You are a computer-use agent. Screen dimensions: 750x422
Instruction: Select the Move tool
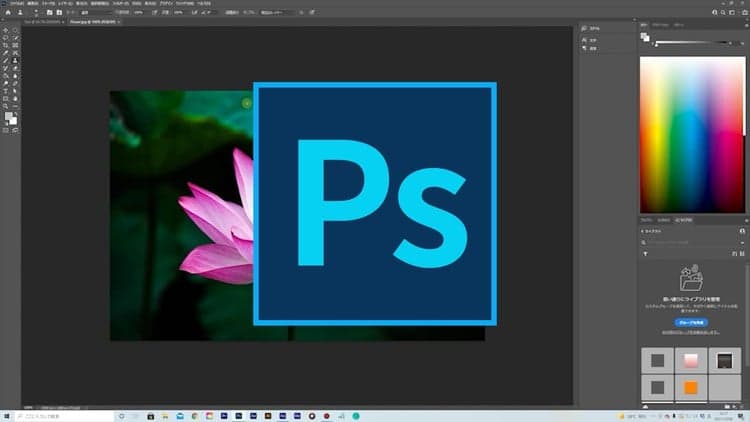[6, 30]
